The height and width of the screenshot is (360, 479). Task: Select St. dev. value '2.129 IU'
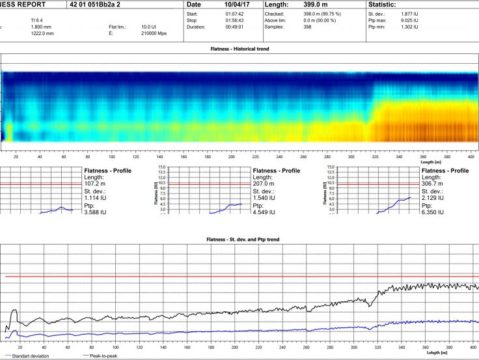point(433,198)
